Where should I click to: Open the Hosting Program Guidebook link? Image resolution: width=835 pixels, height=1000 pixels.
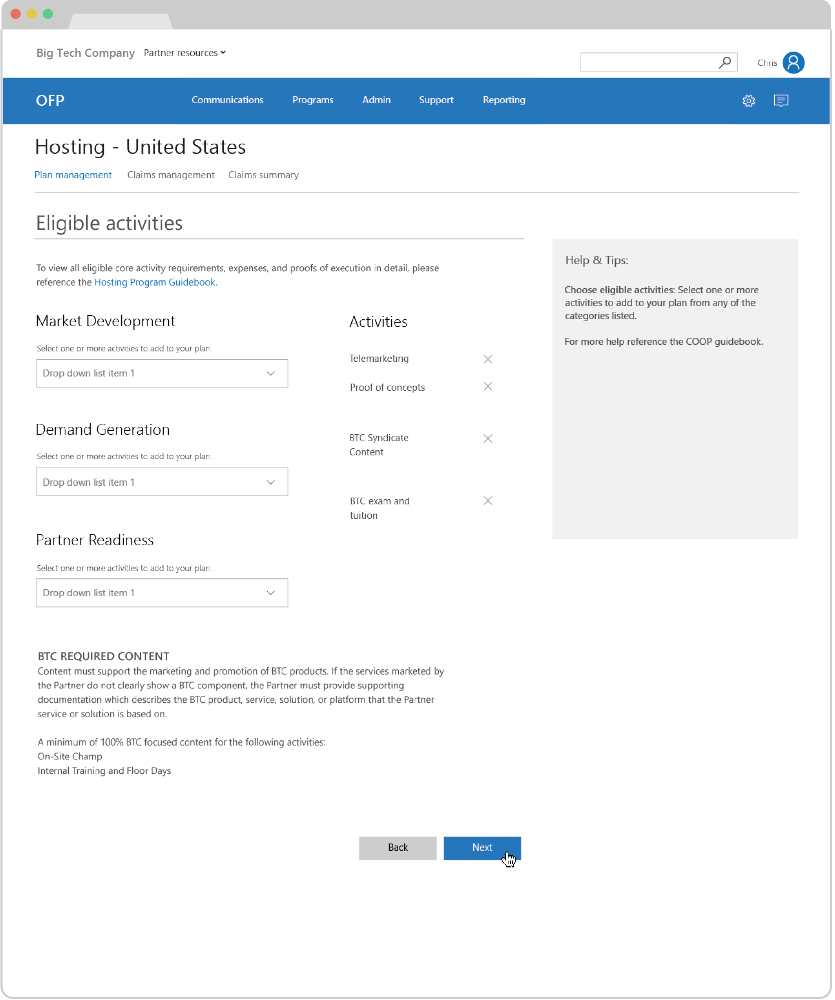155,283
